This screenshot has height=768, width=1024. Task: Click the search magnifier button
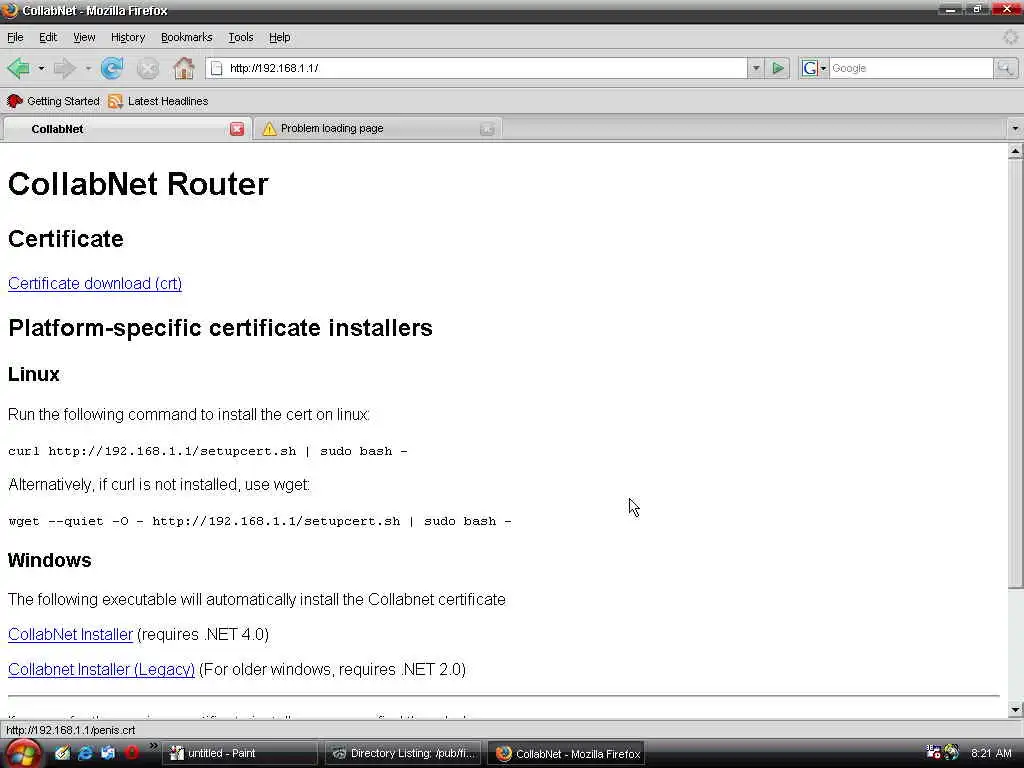pyautogui.click(x=1006, y=68)
